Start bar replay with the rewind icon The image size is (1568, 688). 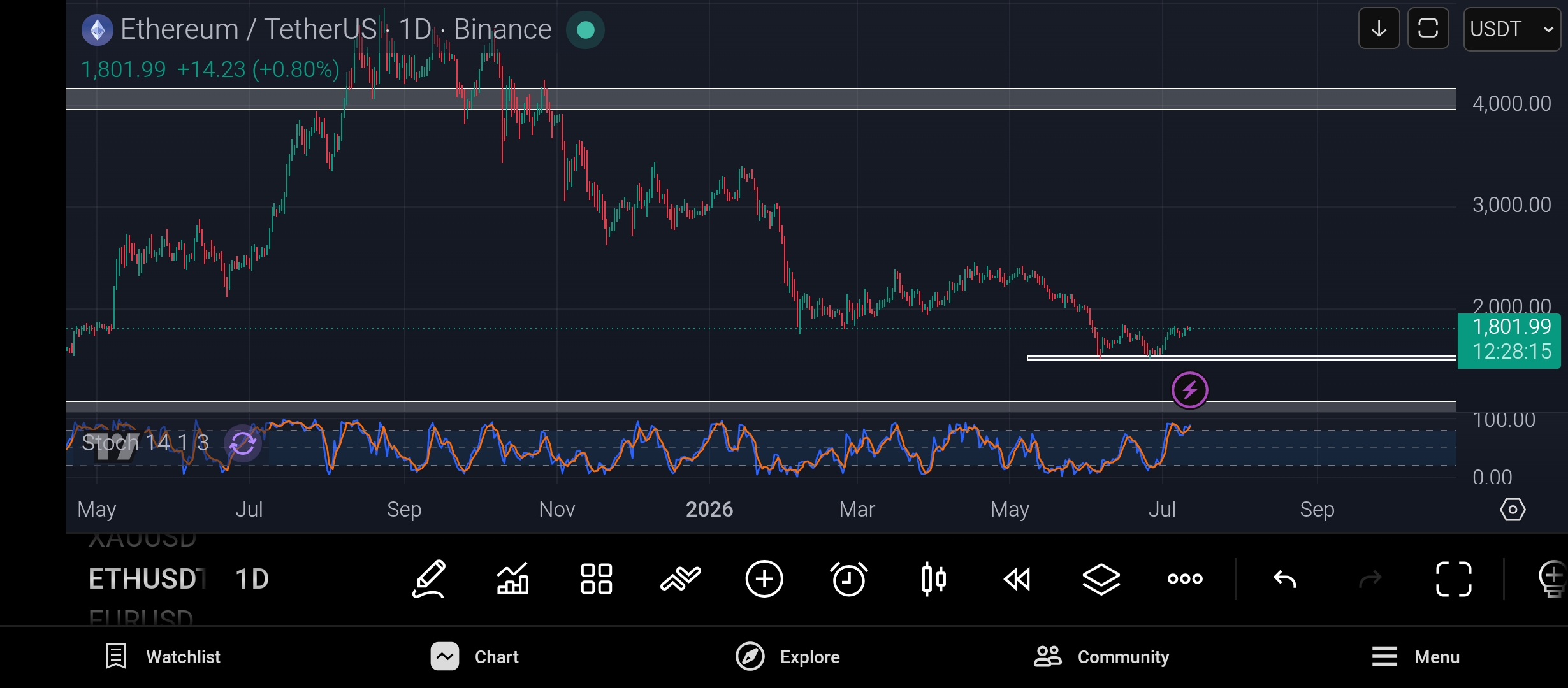coord(1017,579)
